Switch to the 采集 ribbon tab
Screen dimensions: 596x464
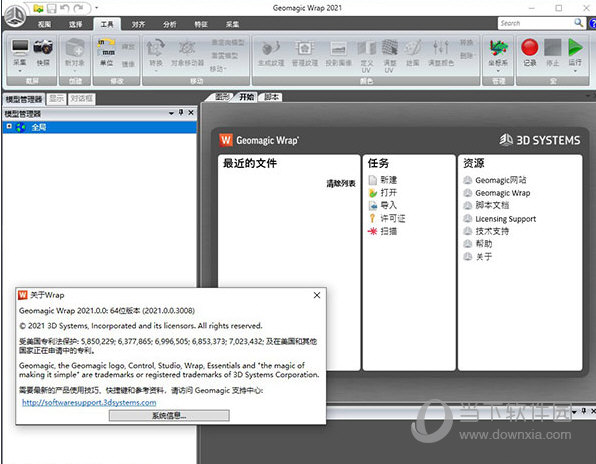232,24
